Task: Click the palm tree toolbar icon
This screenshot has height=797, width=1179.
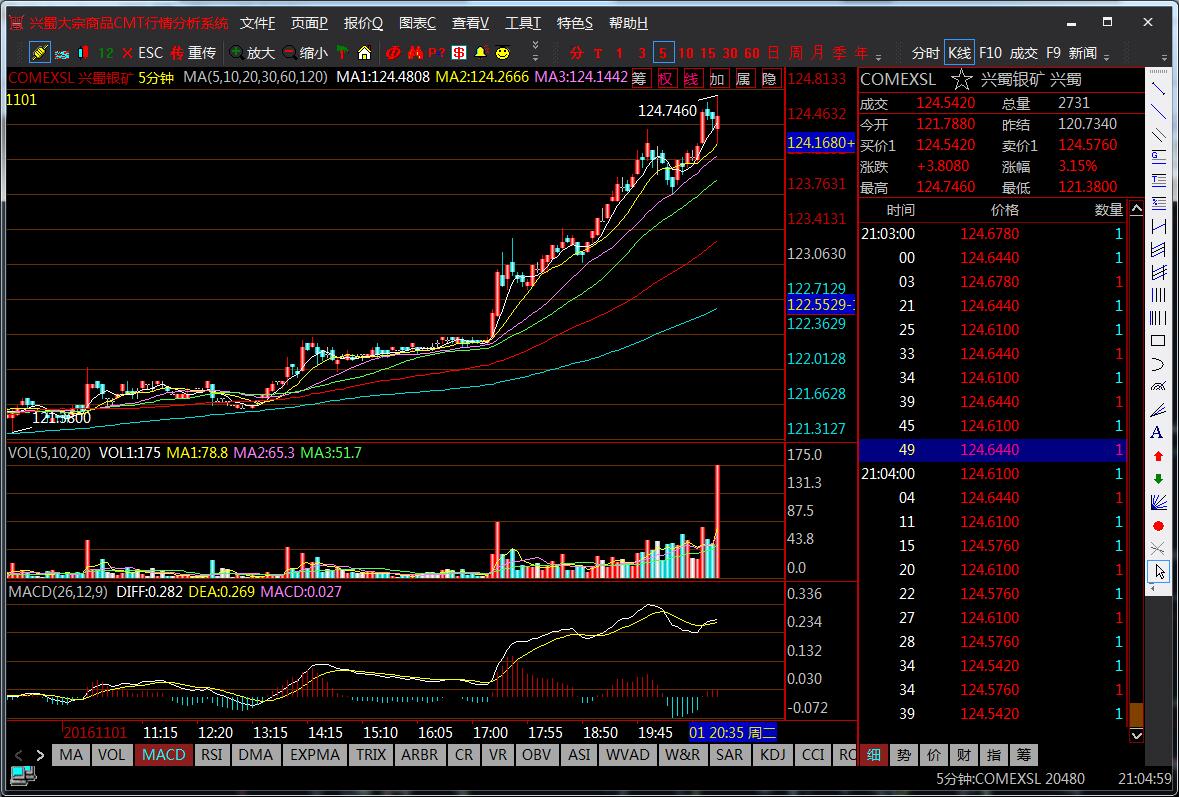Action: [x=343, y=53]
